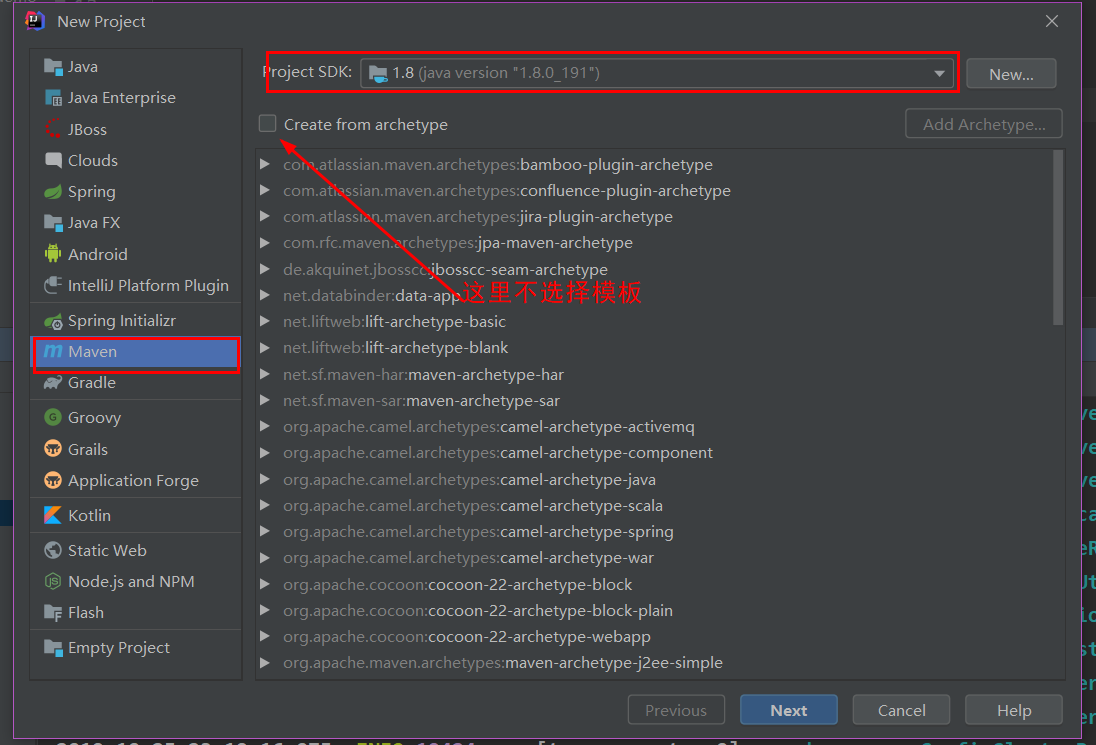Screen dimensions: 1096x745
Task: Select camel-archetype-war row
Action: tap(654, 558)
